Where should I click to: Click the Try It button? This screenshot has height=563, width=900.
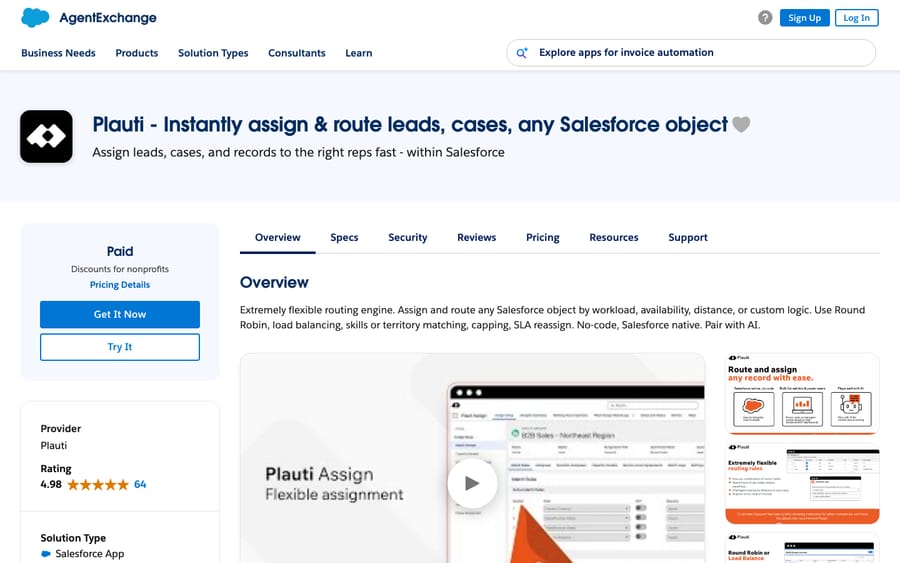(120, 347)
